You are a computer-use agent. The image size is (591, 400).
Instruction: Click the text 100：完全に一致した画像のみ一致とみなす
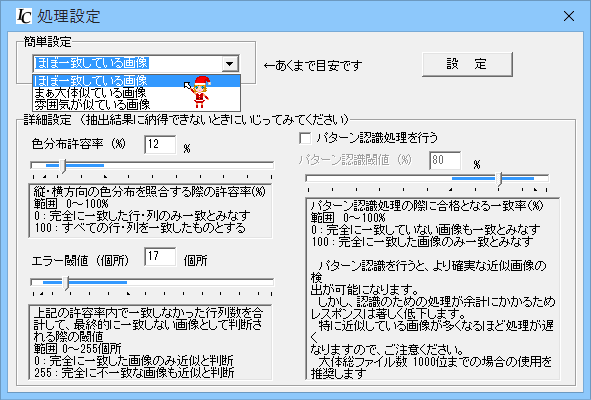pos(423,242)
